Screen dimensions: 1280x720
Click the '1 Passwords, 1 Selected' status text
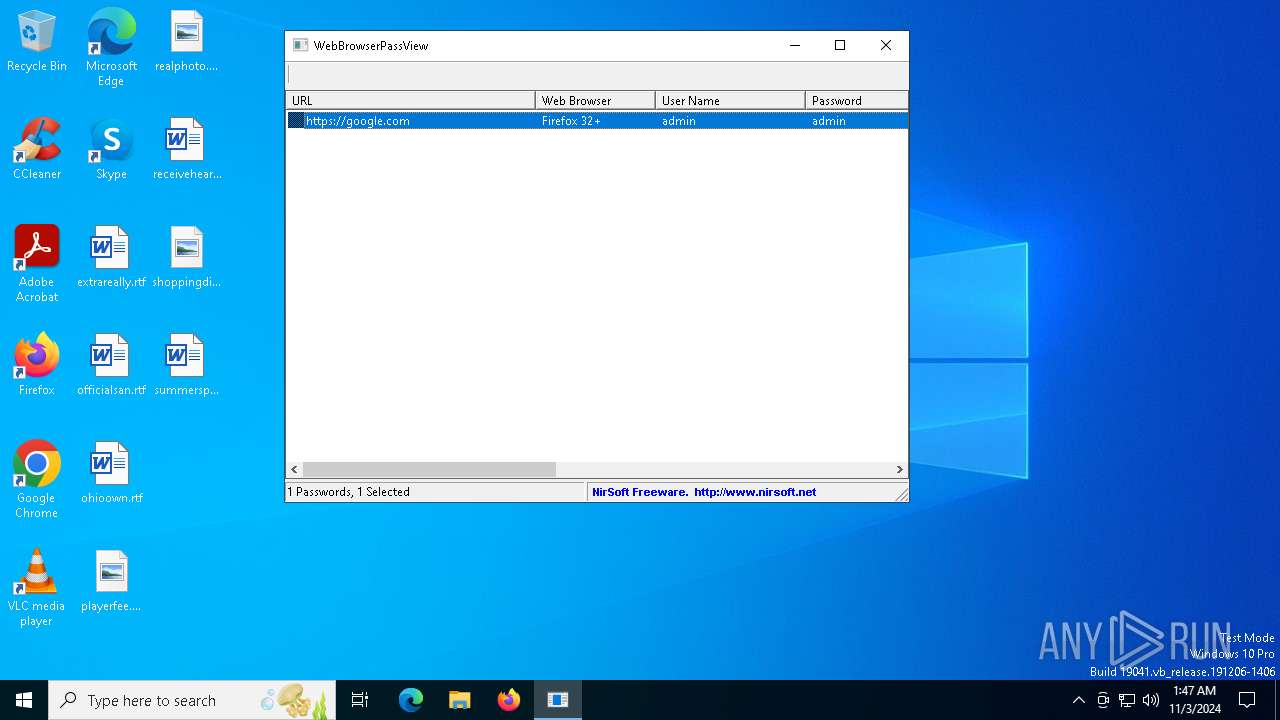(349, 492)
